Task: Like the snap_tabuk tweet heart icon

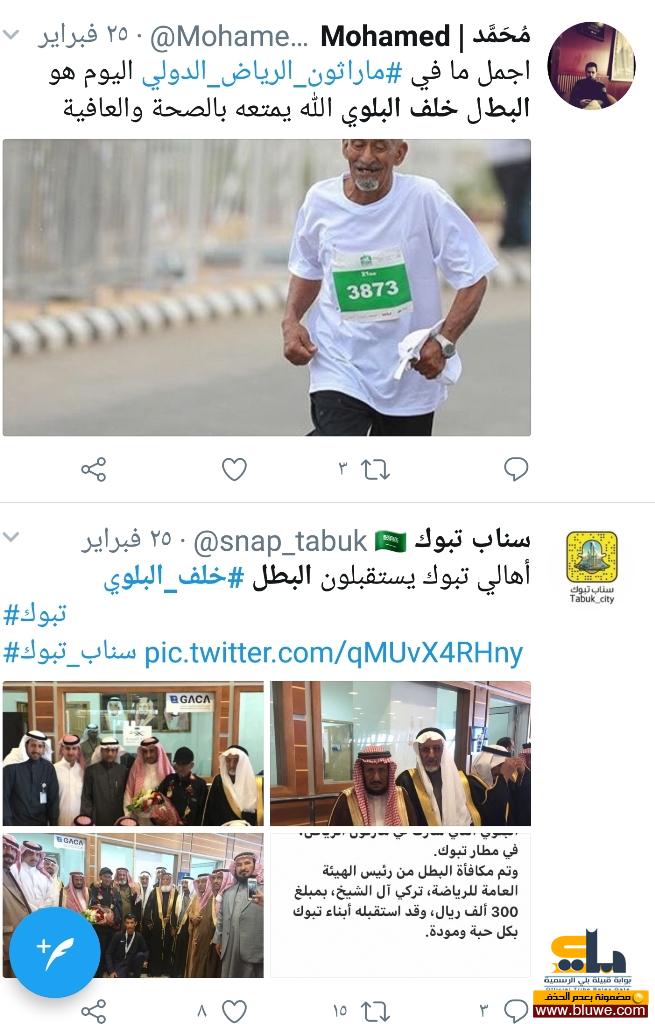Action: (x=234, y=1011)
